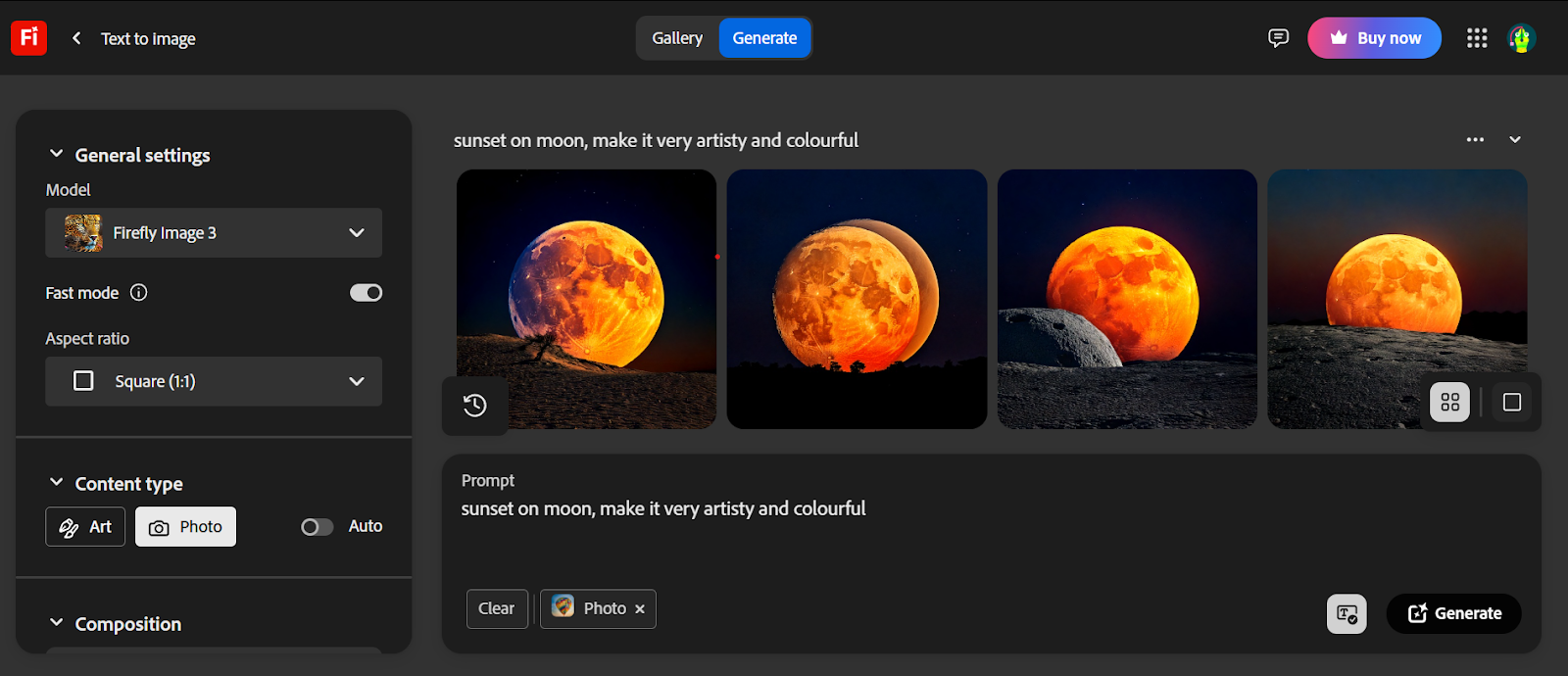The width and height of the screenshot is (1568, 676).
Task: Collapse the Content type section
Action: click(x=57, y=483)
